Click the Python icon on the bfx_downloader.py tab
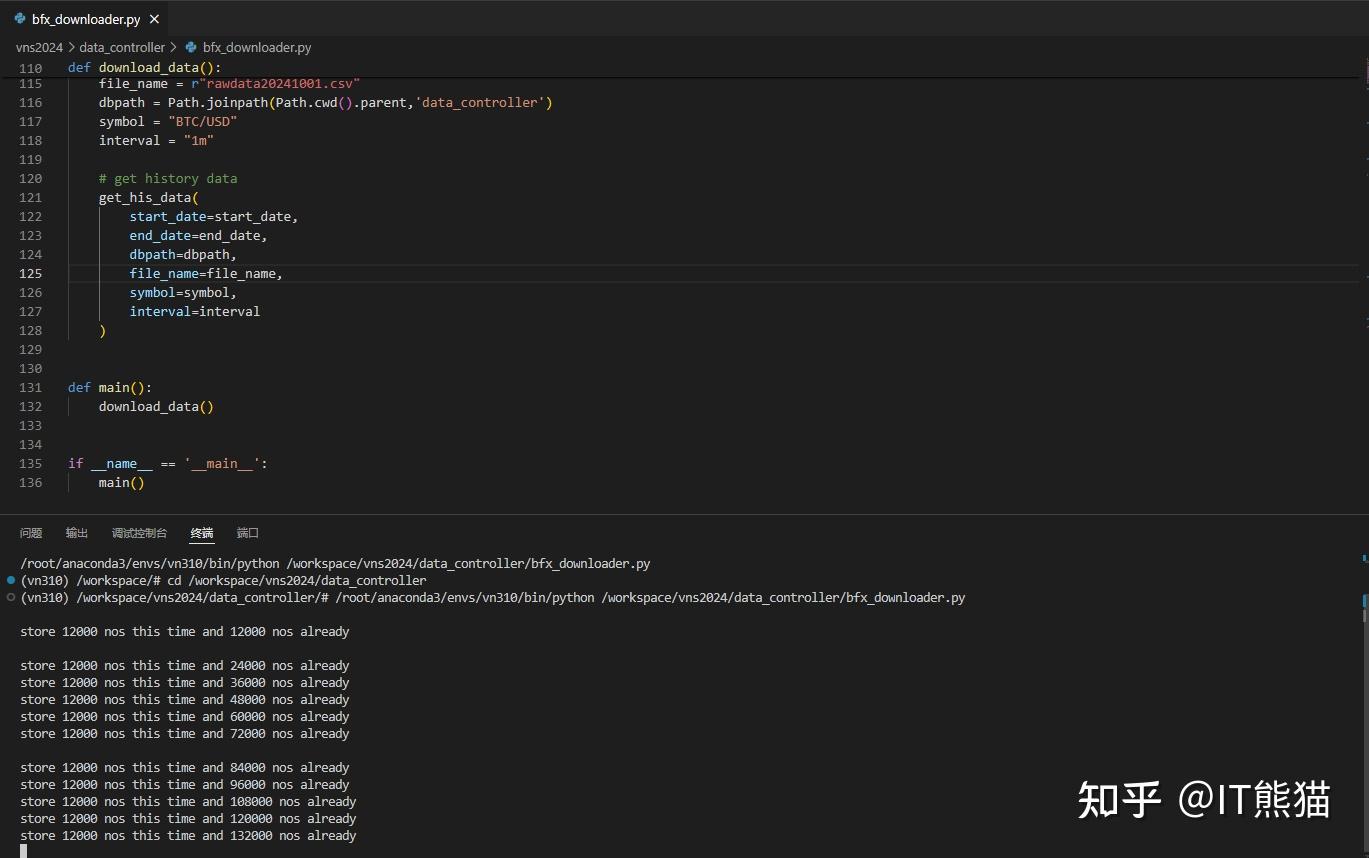1369x858 pixels. tap(19, 18)
